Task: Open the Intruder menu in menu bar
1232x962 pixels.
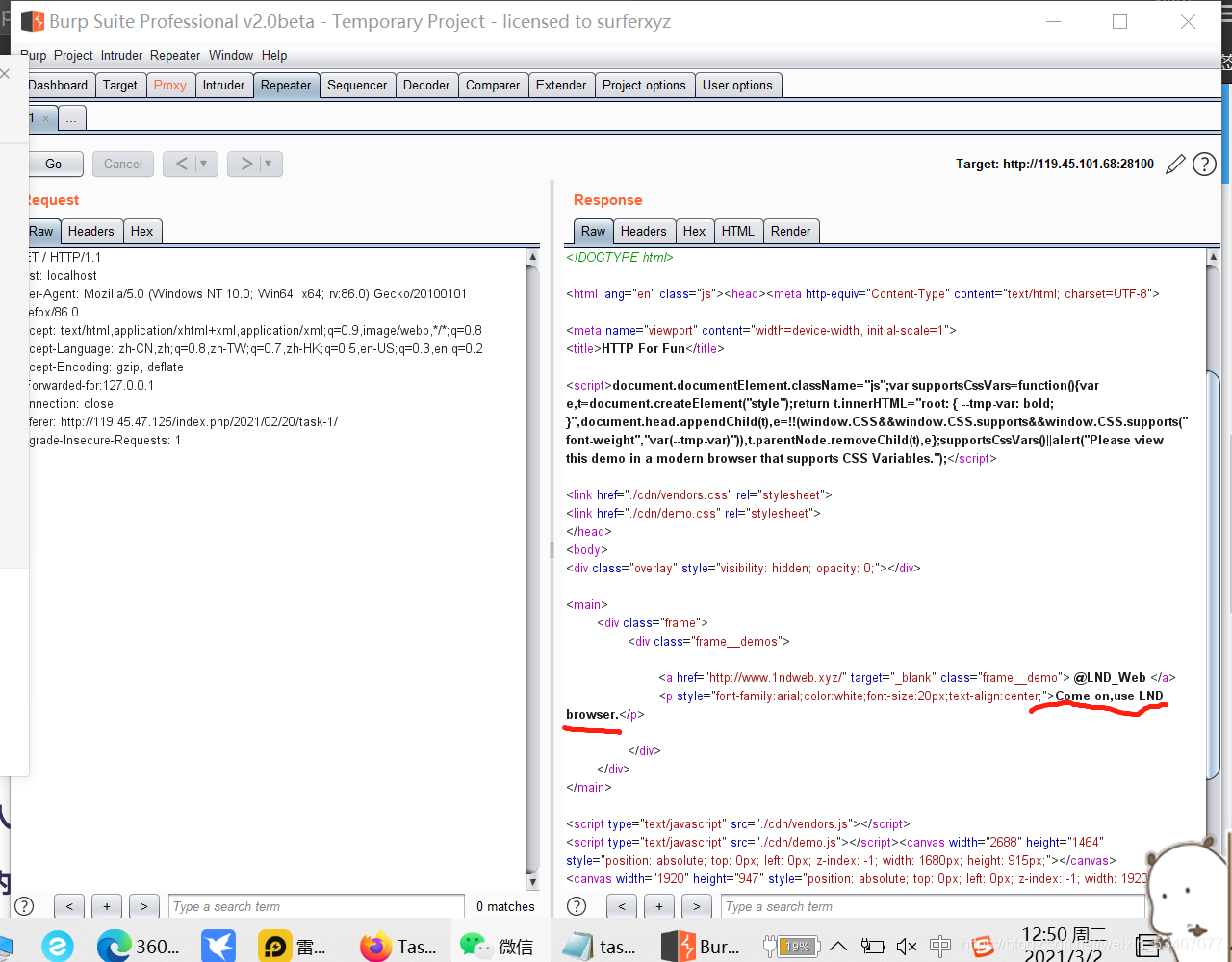Action: pyautogui.click(x=121, y=55)
